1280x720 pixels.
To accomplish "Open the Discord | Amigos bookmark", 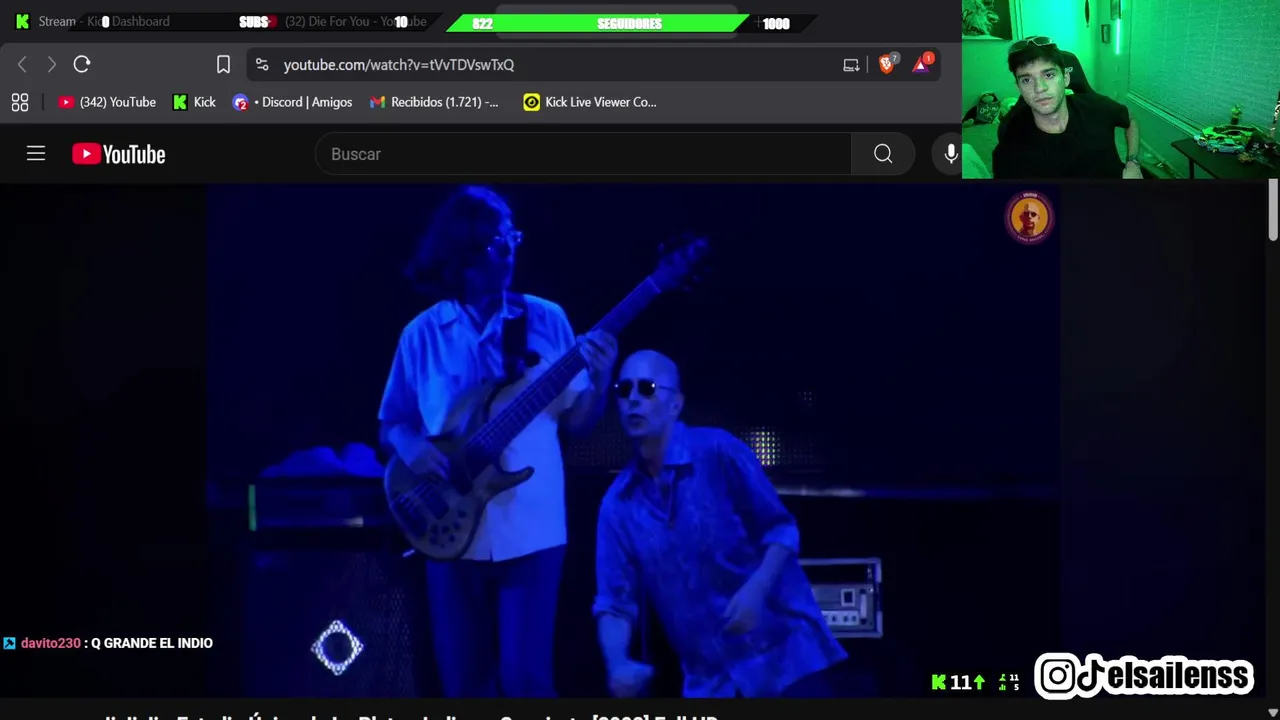I will coord(292,102).
